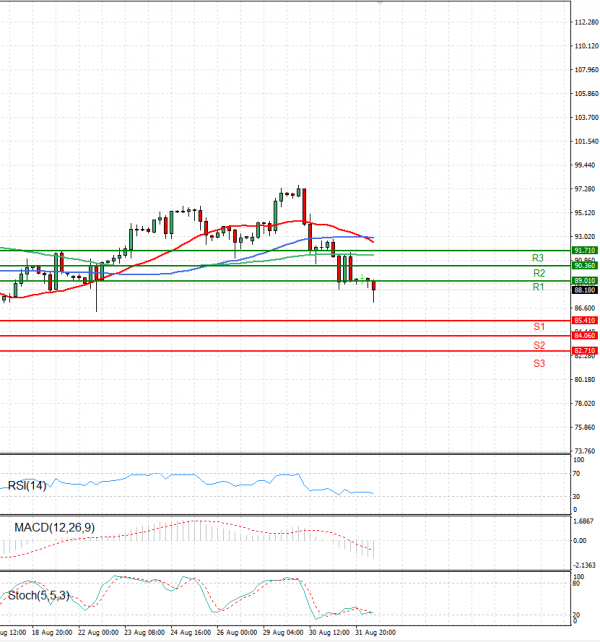The height and width of the screenshot is (642, 600).
Task: Click the R1 resistance level label
Action: click(538, 288)
